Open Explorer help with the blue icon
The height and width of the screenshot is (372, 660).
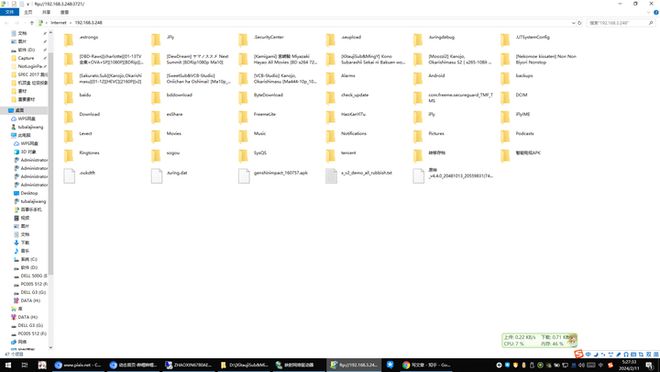656,12
